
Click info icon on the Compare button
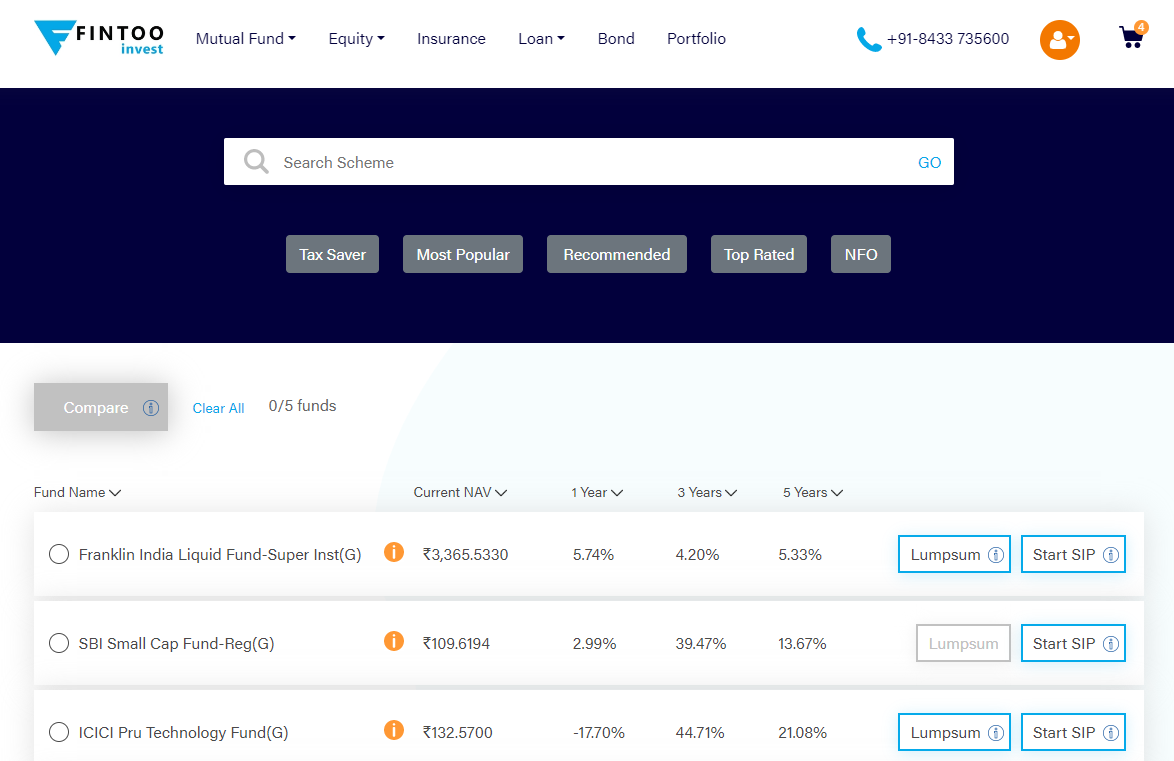tap(151, 407)
